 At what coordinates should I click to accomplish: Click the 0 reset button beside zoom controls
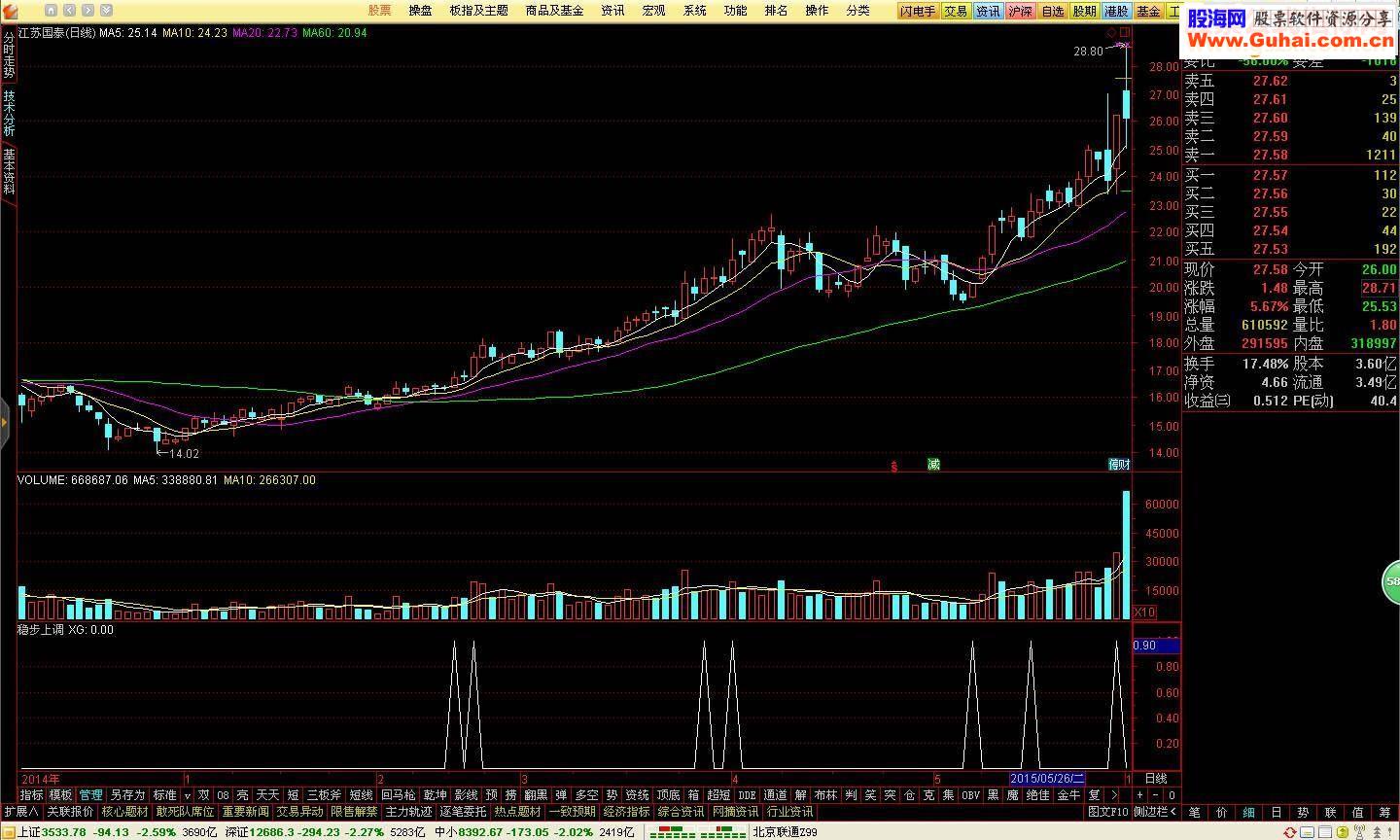[x=1172, y=795]
